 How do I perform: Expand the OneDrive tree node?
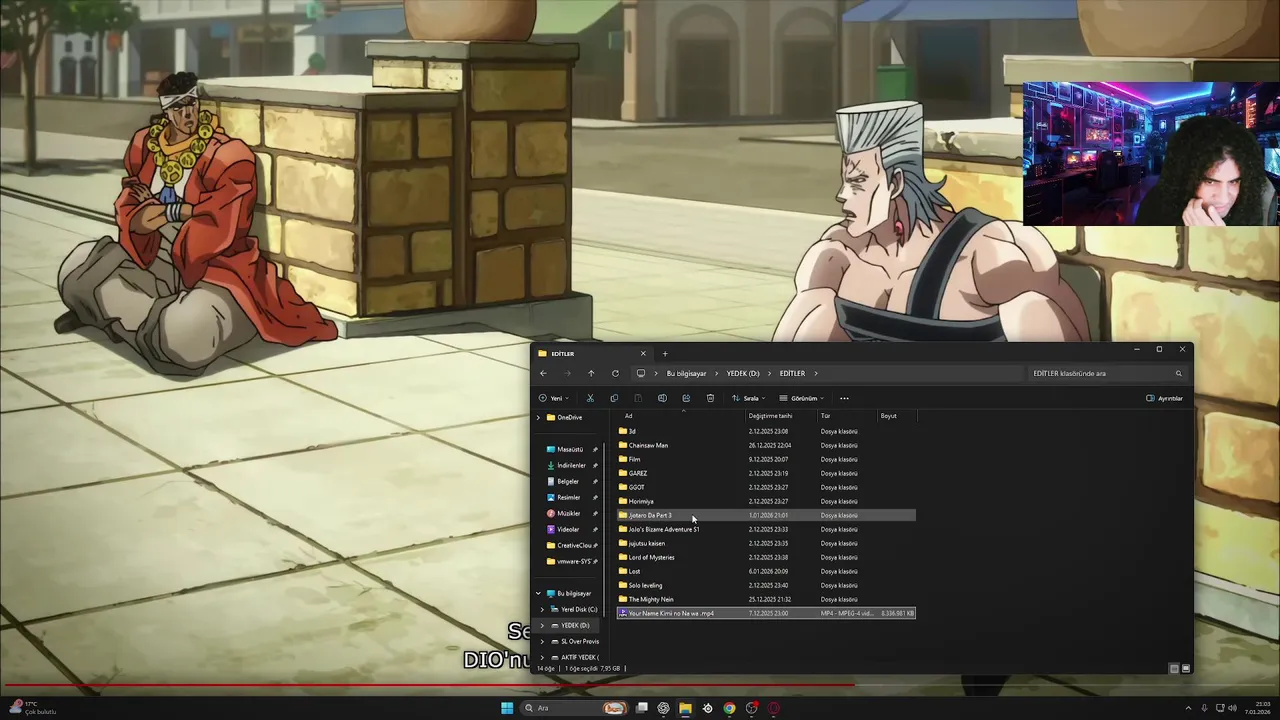point(538,417)
